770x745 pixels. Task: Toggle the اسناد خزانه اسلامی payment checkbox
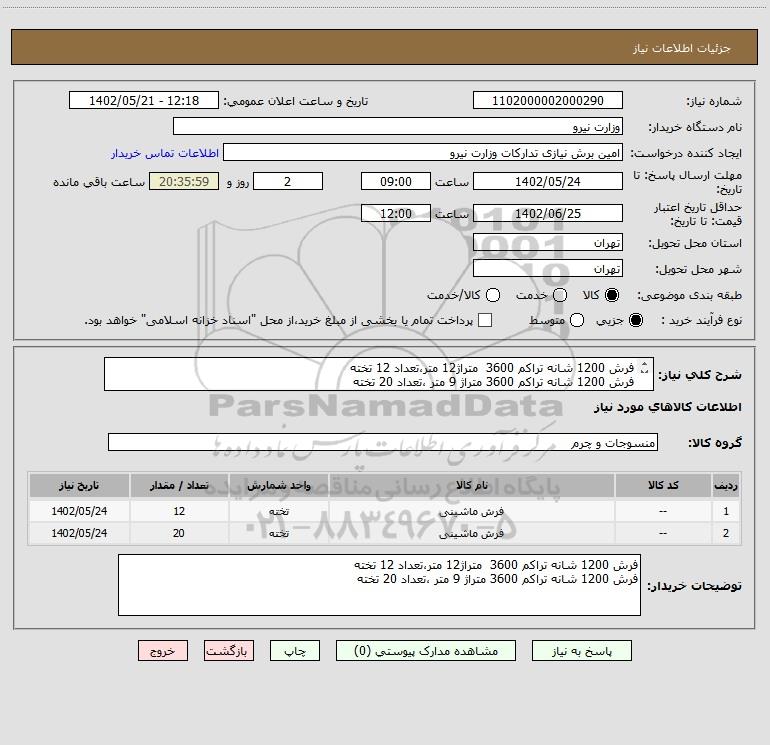click(x=485, y=320)
